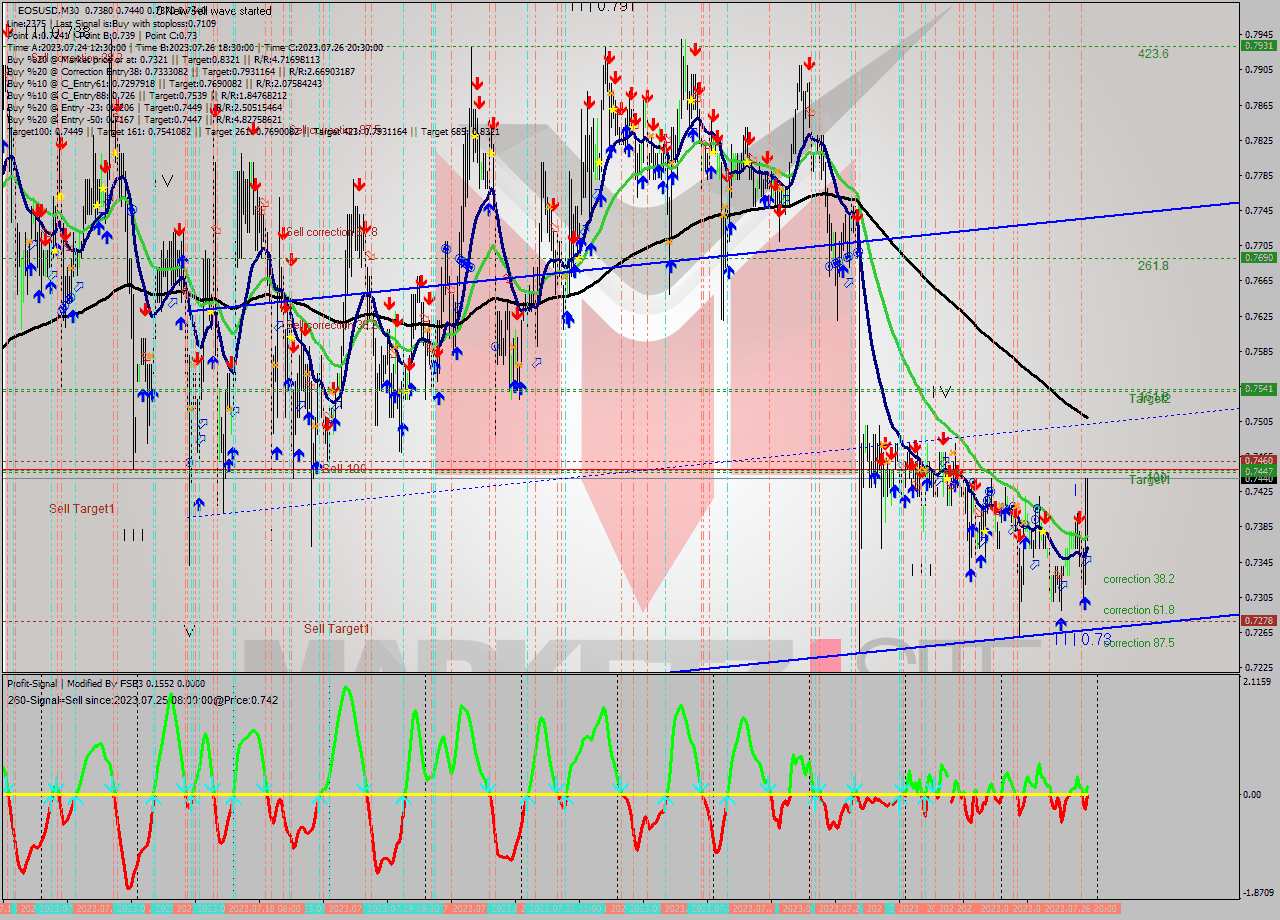Click the 'I V' wave label near Target2

(940, 392)
